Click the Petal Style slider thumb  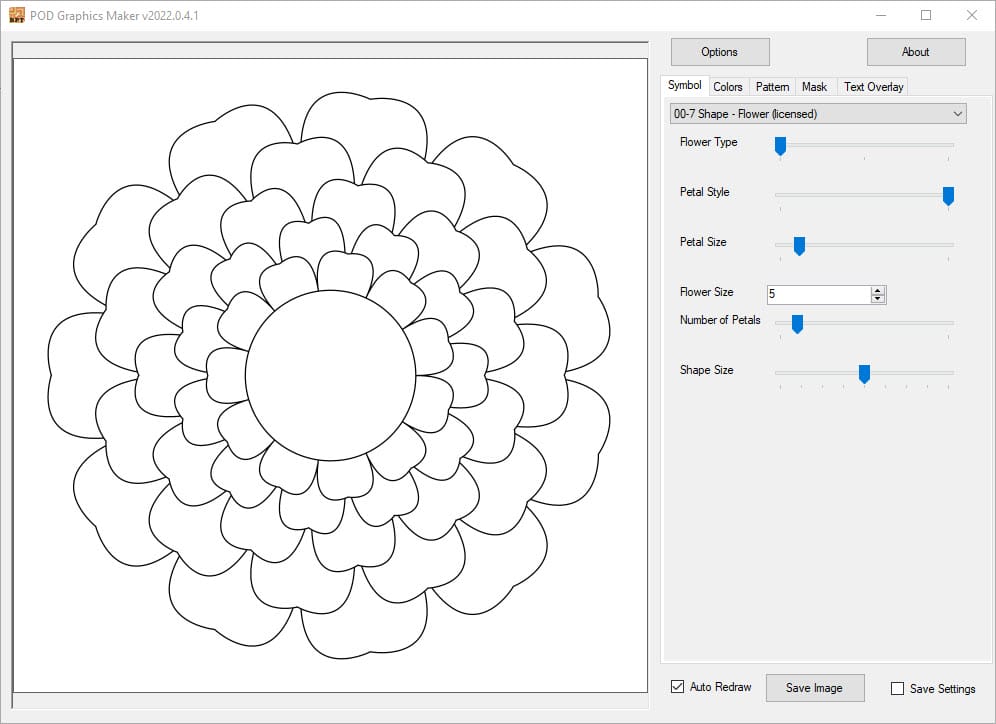948,196
